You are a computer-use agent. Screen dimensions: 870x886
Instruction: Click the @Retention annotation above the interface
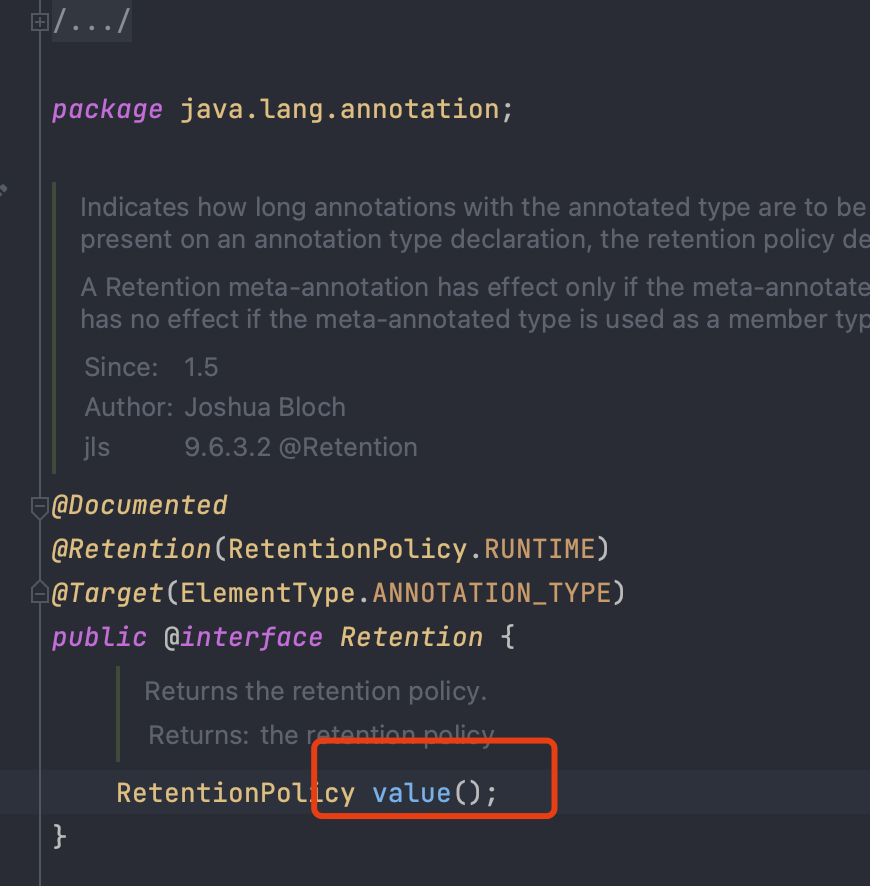click(131, 549)
